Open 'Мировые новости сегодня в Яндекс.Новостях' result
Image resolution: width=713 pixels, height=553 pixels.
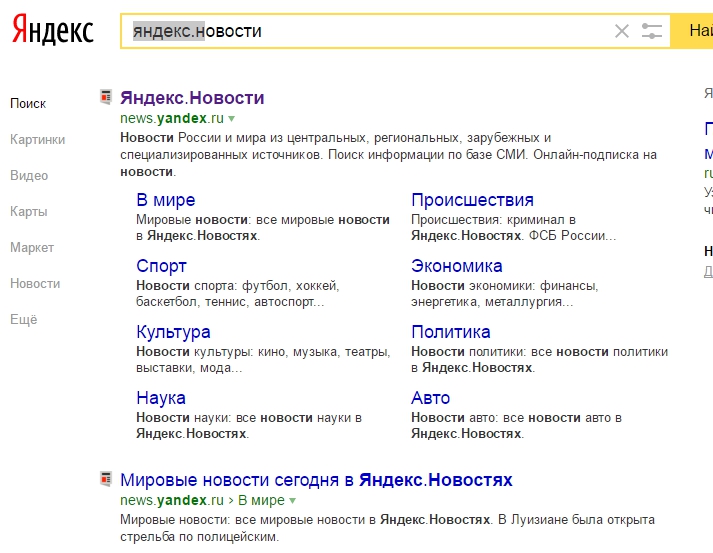pyautogui.click(x=316, y=480)
